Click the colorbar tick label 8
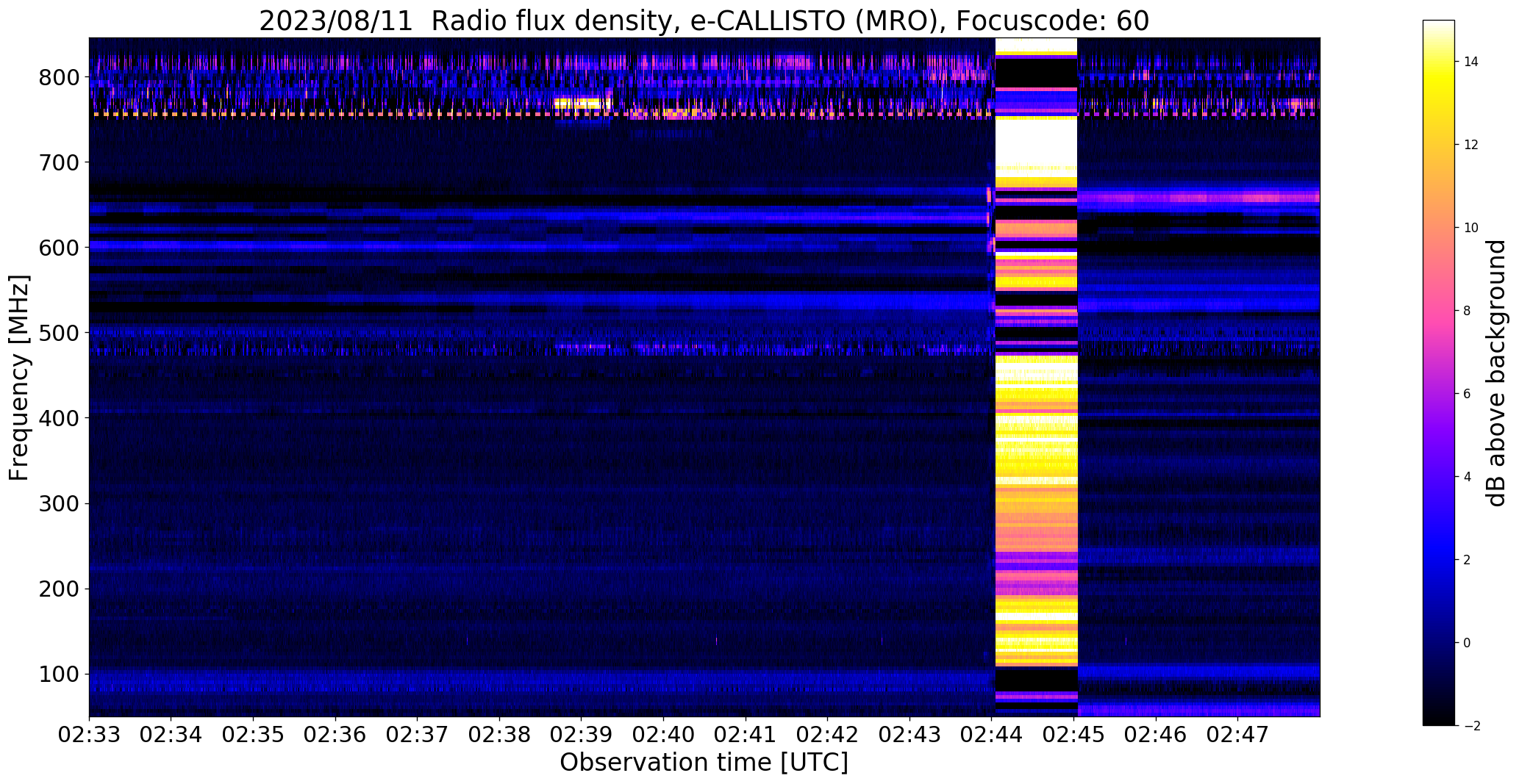Image resolution: width=1519 pixels, height=784 pixels. [x=1468, y=311]
